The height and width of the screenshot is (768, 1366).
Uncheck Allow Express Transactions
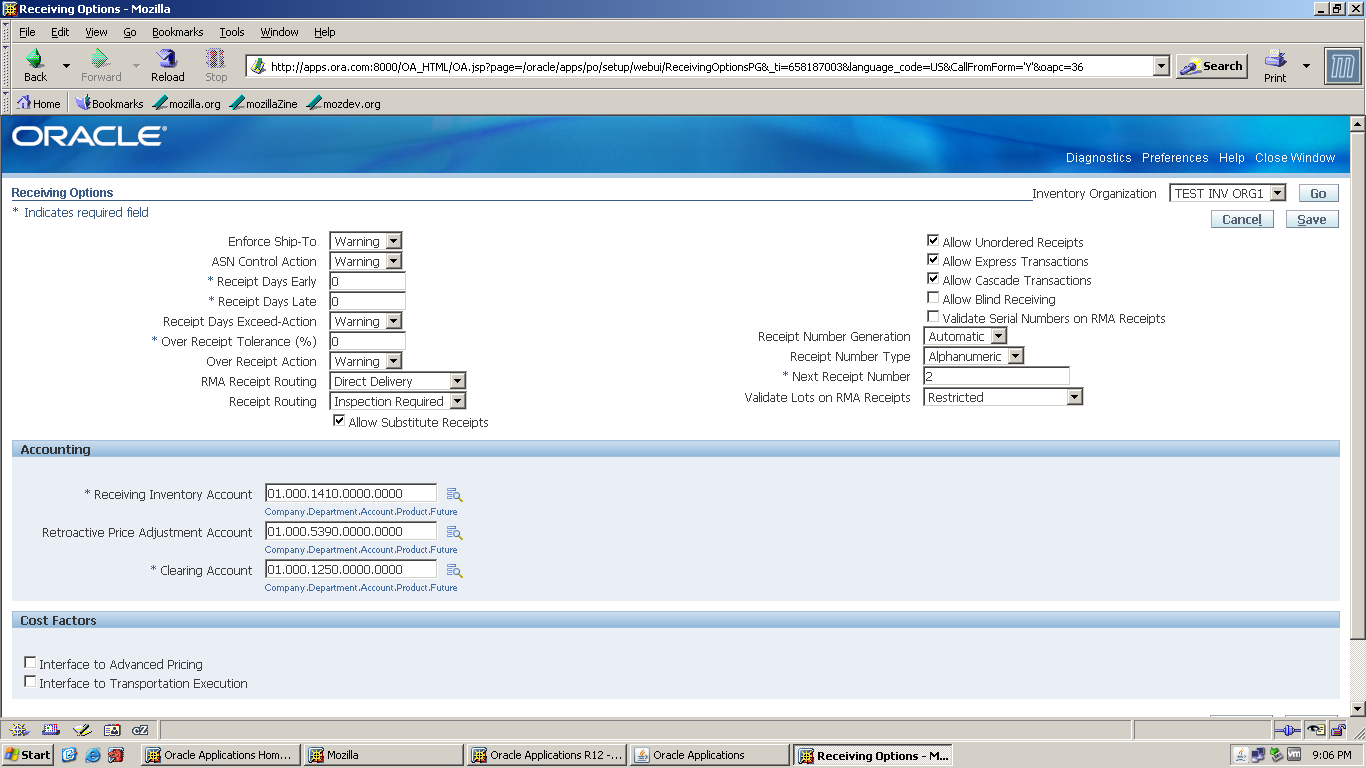(933, 261)
